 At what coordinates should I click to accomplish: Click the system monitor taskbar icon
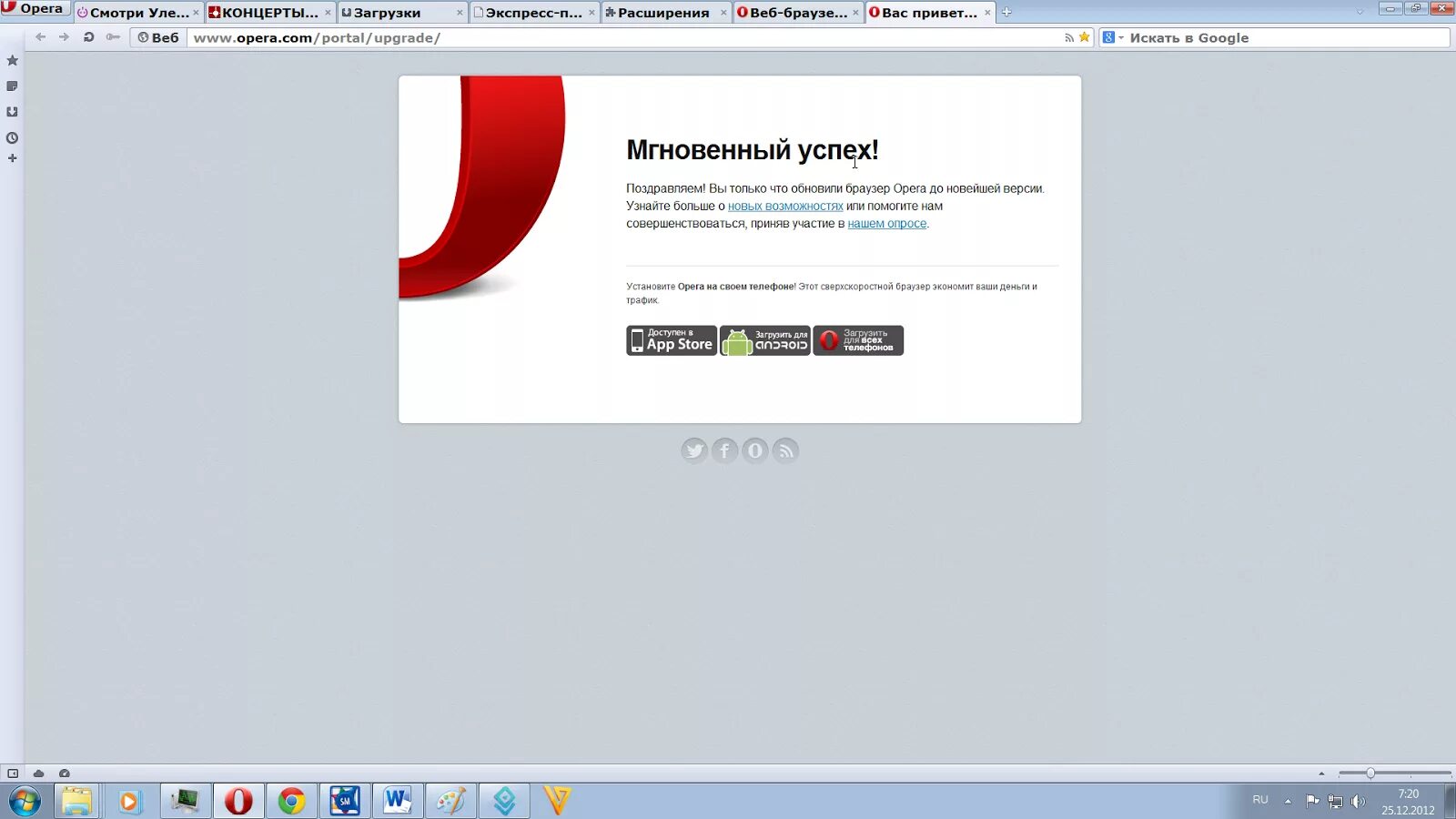point(186,802)
